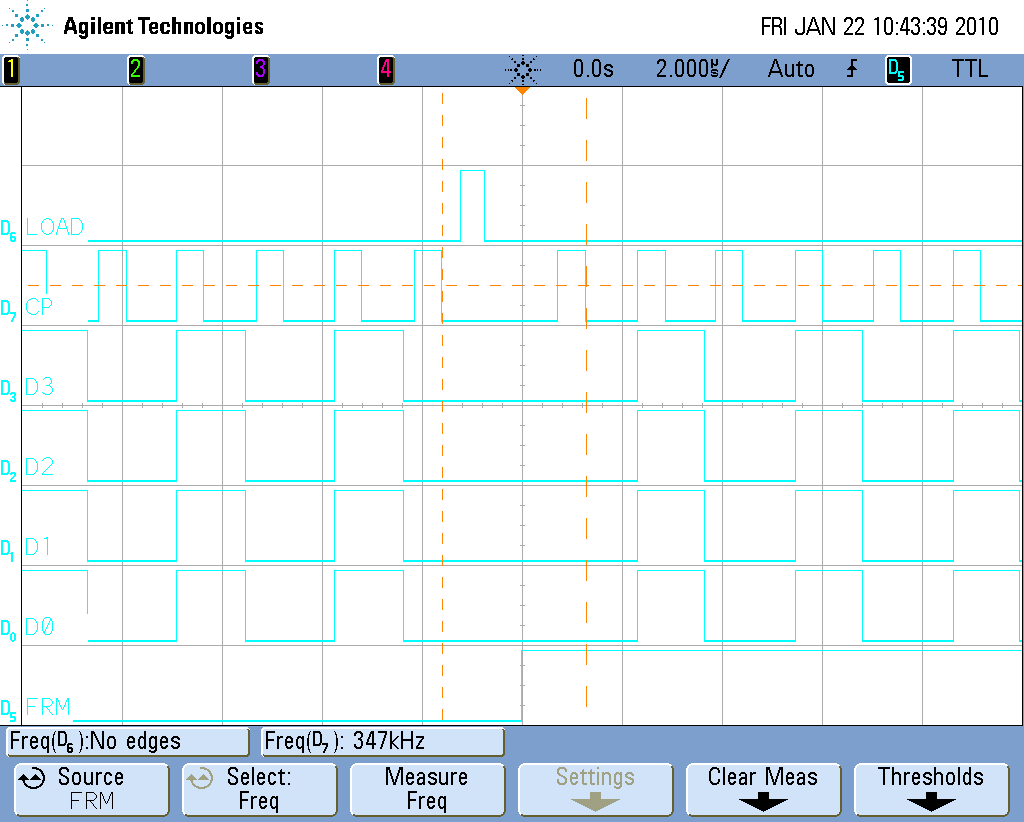Select the CP channel label
Image resolution: width=1024 pixels, height=822 pixels.
coord(39,307)
